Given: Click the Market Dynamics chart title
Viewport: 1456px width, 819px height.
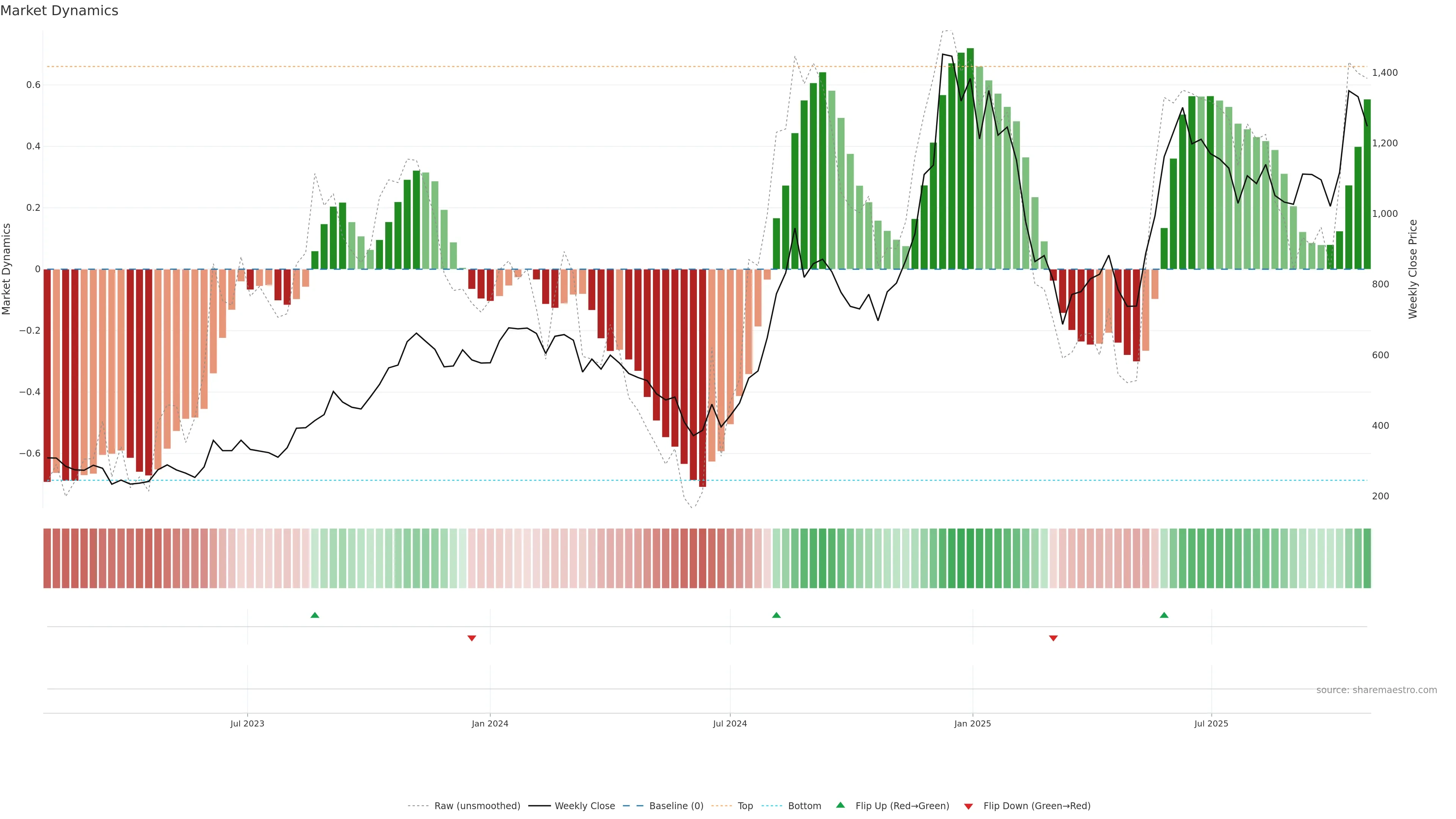Looking at the screenshot, I should tap(60, 11).
